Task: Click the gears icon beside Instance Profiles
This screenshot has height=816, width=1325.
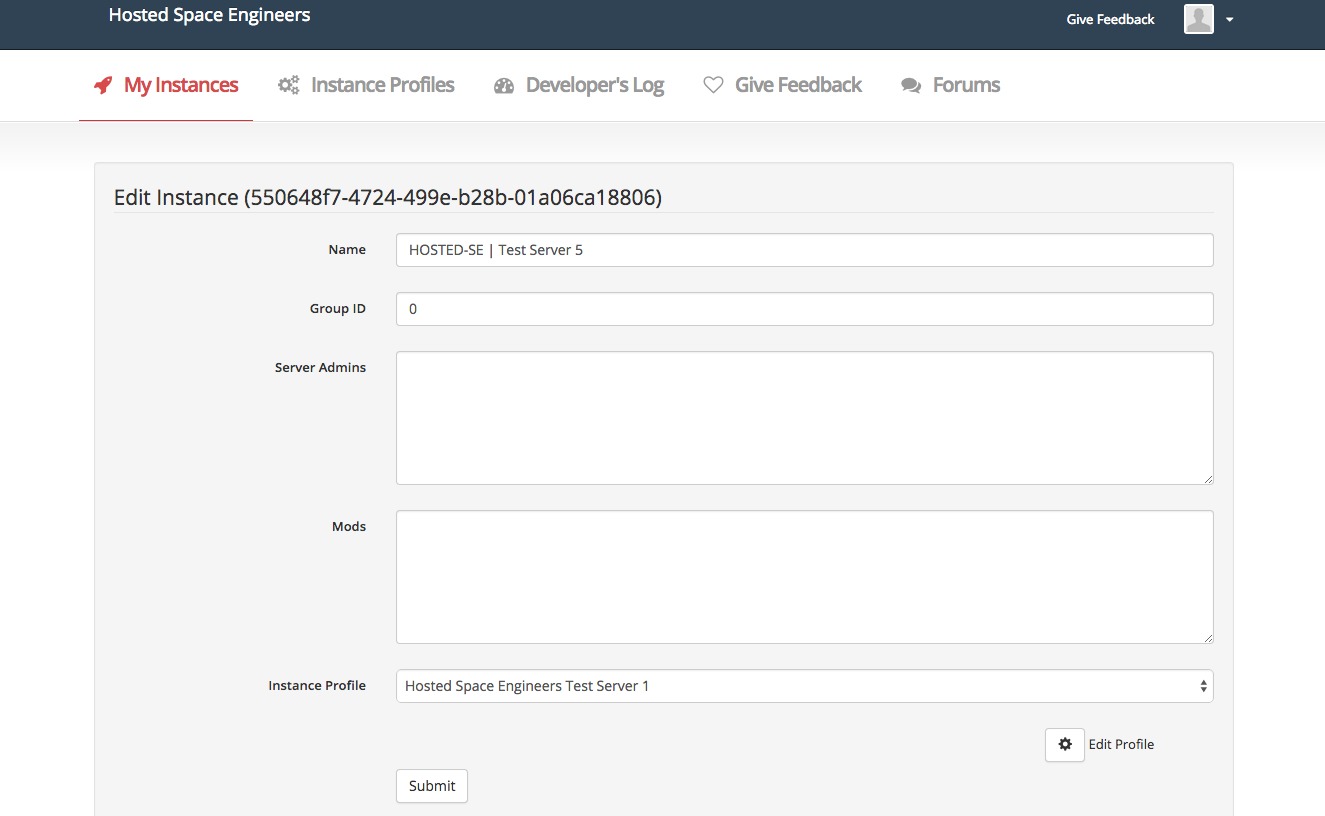Action: click(289, 86)
